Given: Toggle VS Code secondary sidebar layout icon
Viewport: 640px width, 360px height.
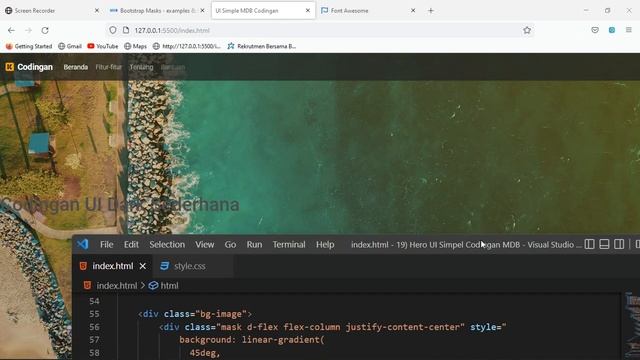Looking at the screenshot, I should (619, 244).
